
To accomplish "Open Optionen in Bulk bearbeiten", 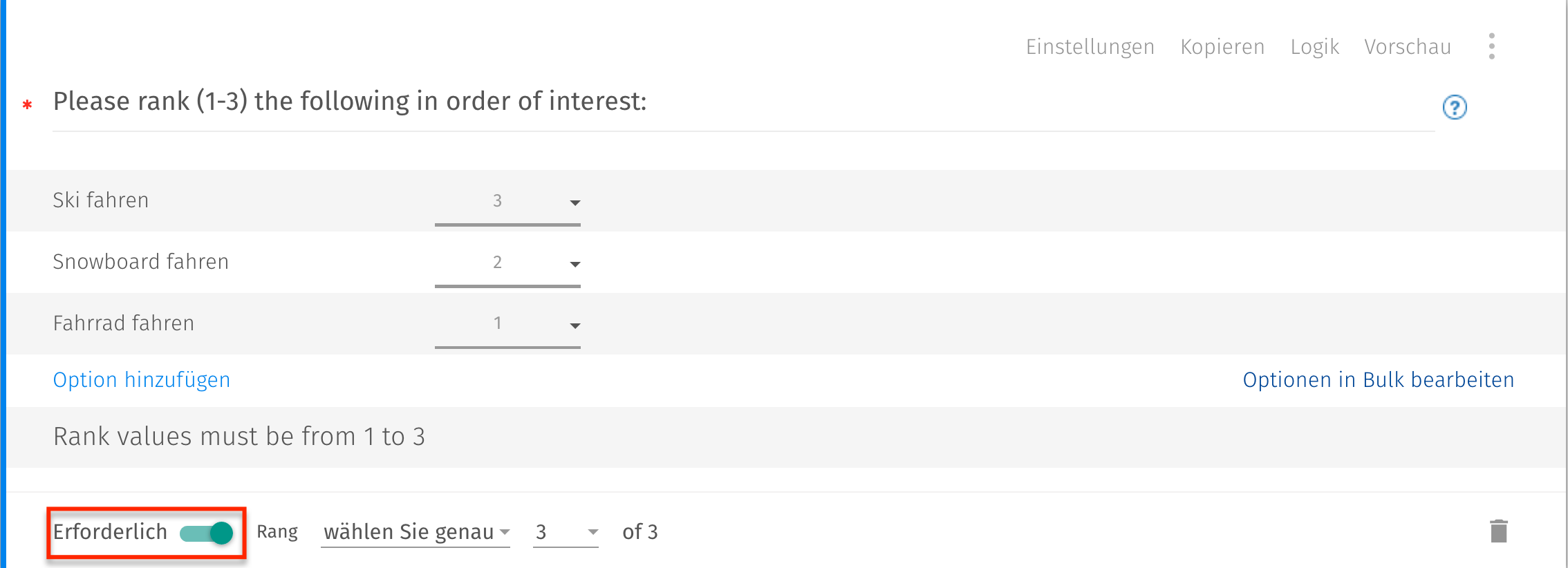I will point(1378,379).
